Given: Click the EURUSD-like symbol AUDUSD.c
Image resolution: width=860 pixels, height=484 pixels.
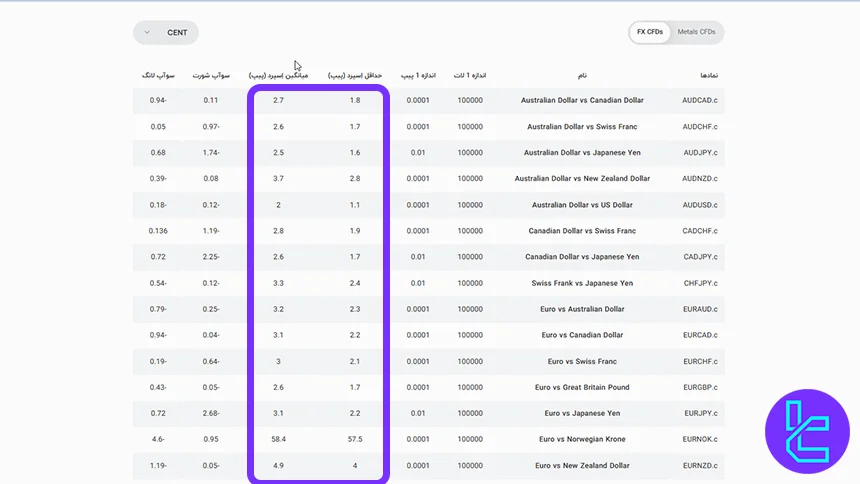Looking at the screenshot, I should click(x=700, y=205).
